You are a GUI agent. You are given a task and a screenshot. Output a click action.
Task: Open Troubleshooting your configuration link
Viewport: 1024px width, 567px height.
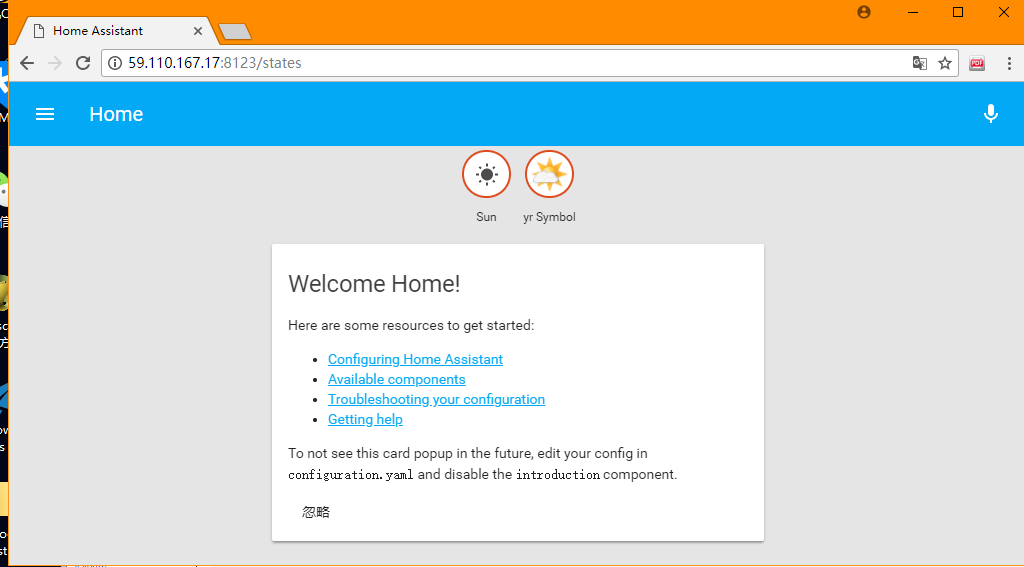[436, 399]
